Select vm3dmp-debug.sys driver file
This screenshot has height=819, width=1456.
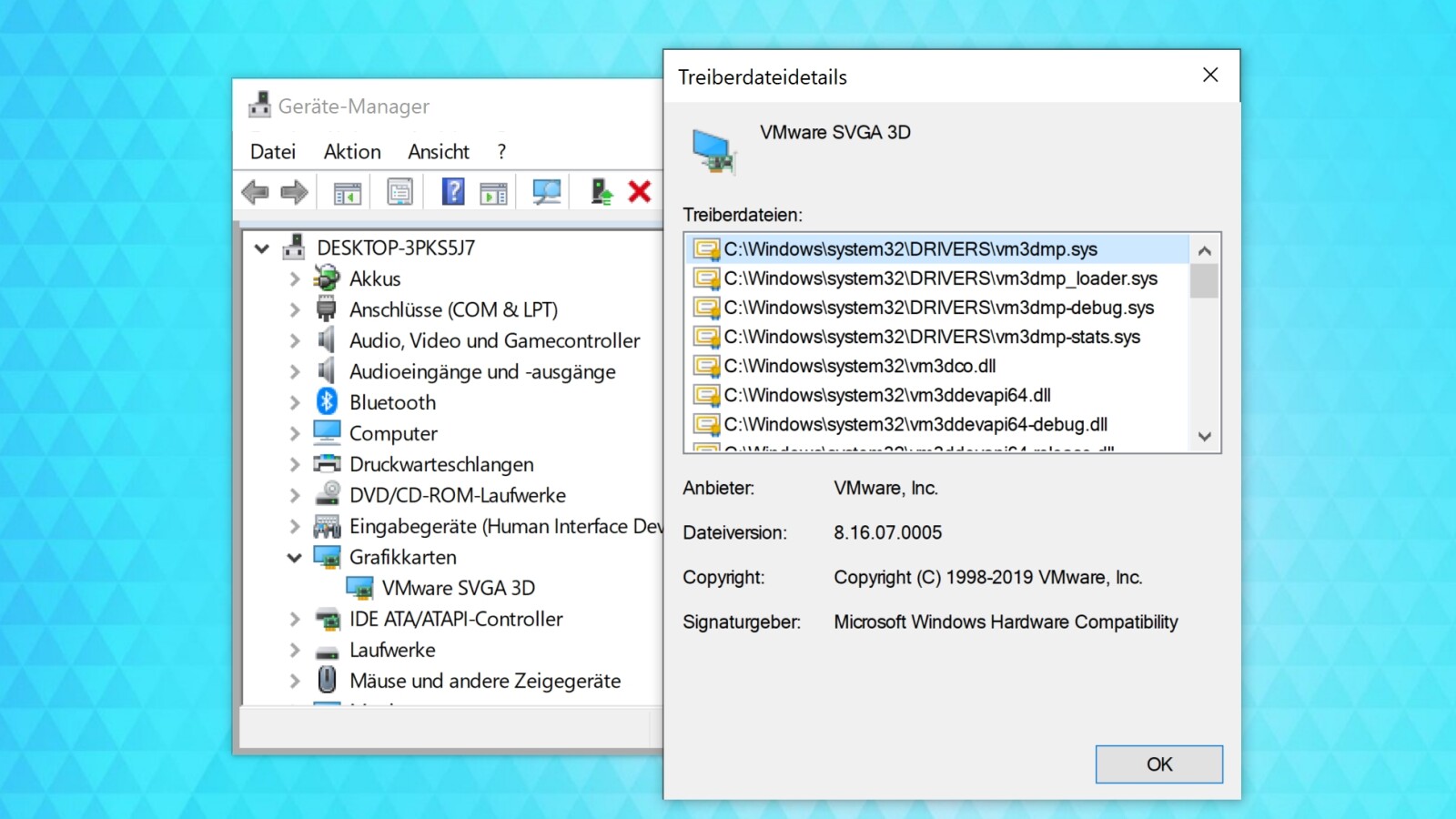937,308
